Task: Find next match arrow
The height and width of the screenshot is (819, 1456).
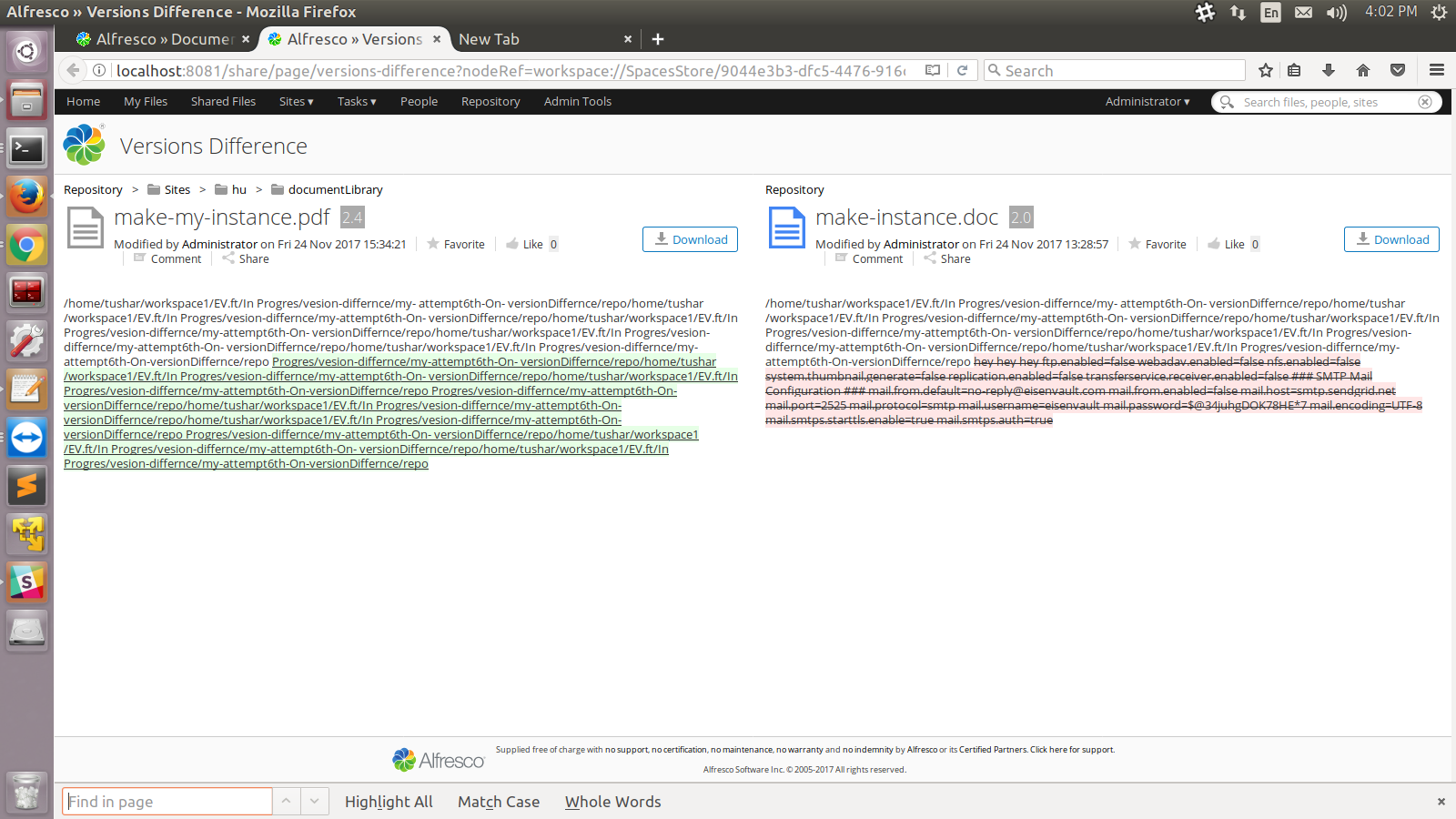Action: (314, 801)
